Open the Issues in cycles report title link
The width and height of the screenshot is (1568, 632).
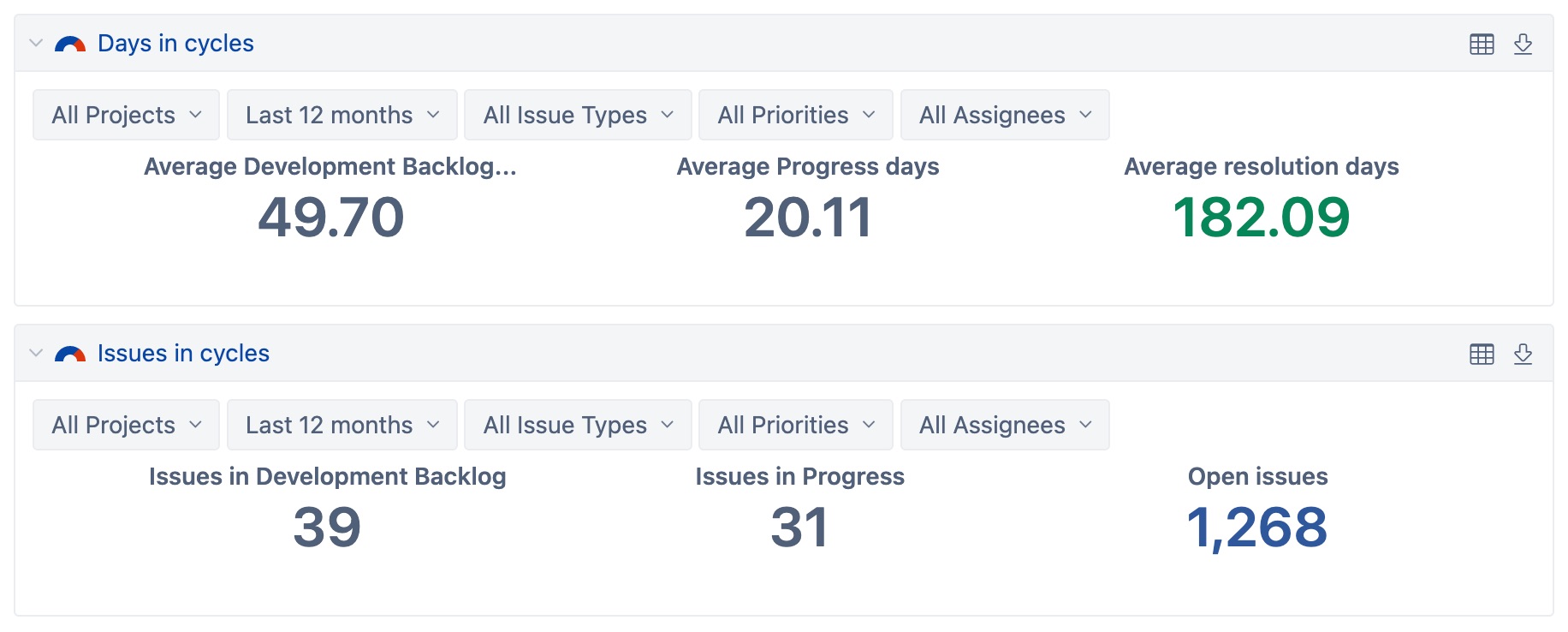point(183,354)
